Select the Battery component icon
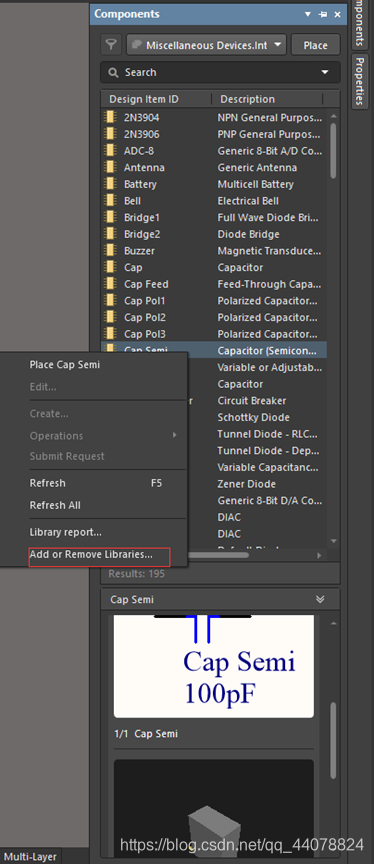This screenshot has height=864, width=374. coord(111,184)
